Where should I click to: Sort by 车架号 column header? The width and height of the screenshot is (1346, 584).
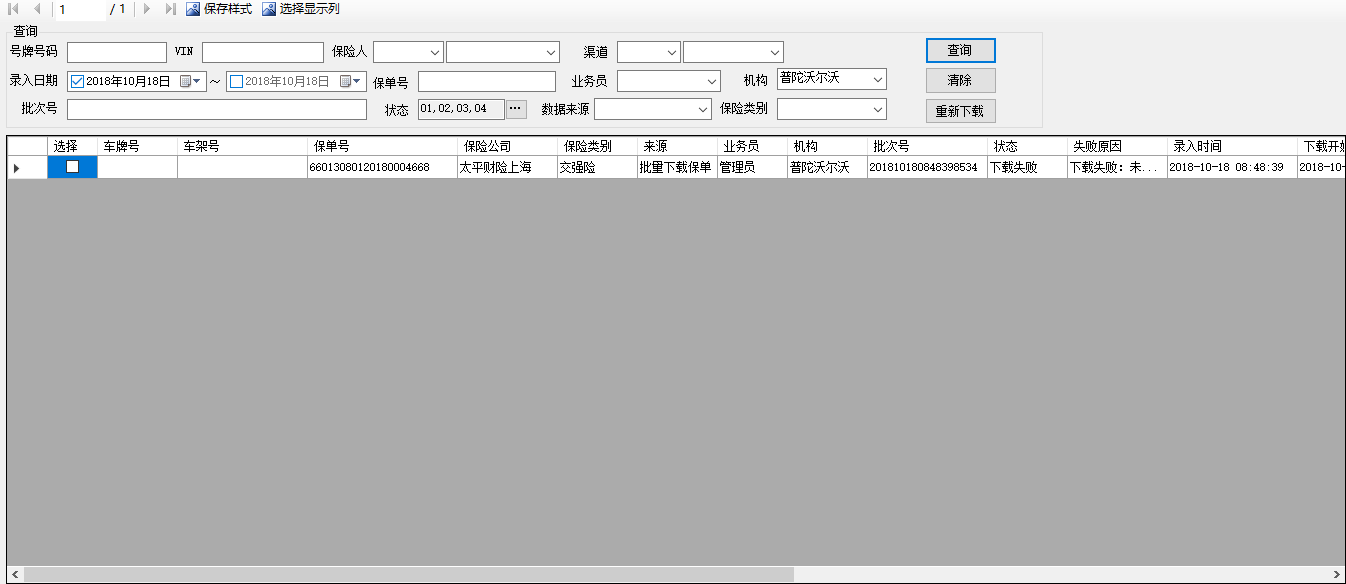click(243, 146)
